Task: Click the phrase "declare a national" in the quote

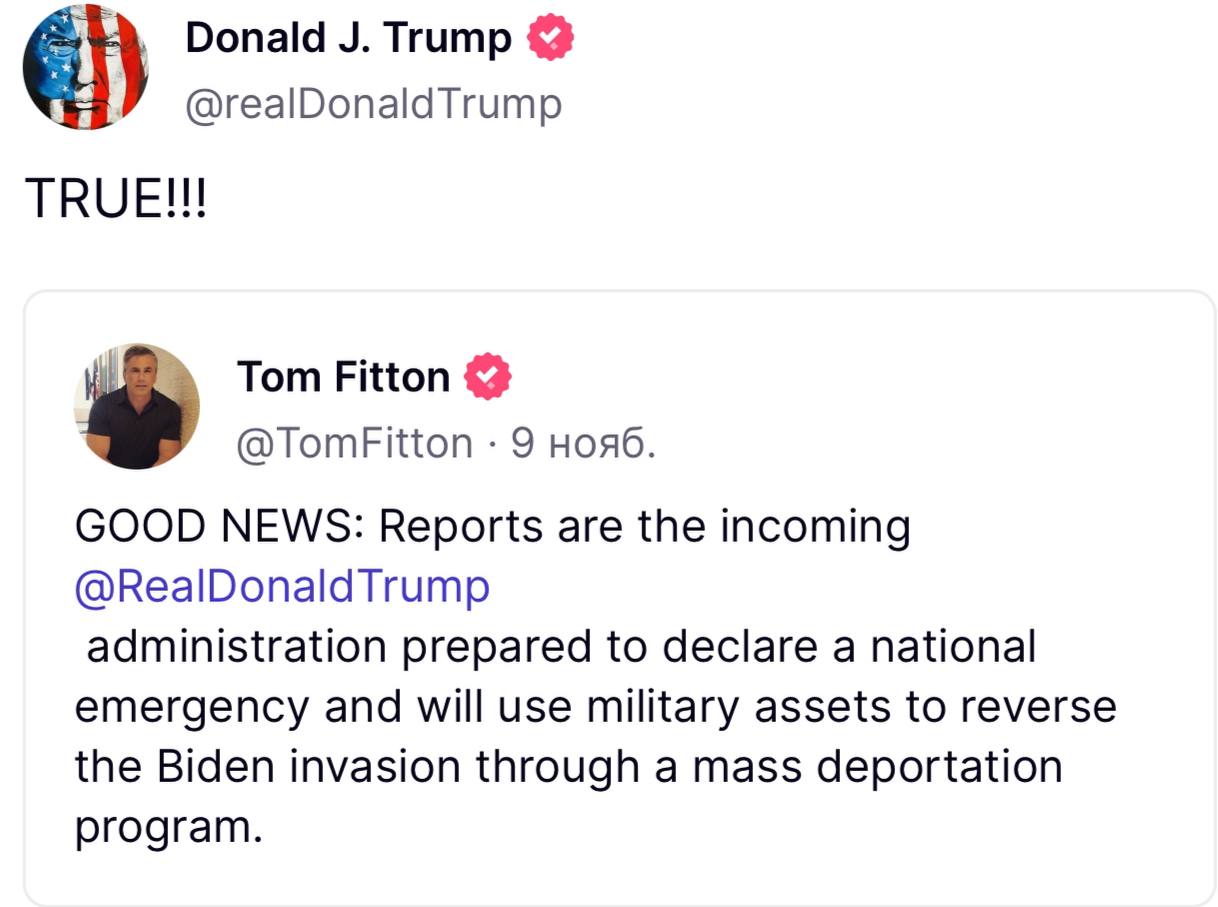Action: click(848, 647)
